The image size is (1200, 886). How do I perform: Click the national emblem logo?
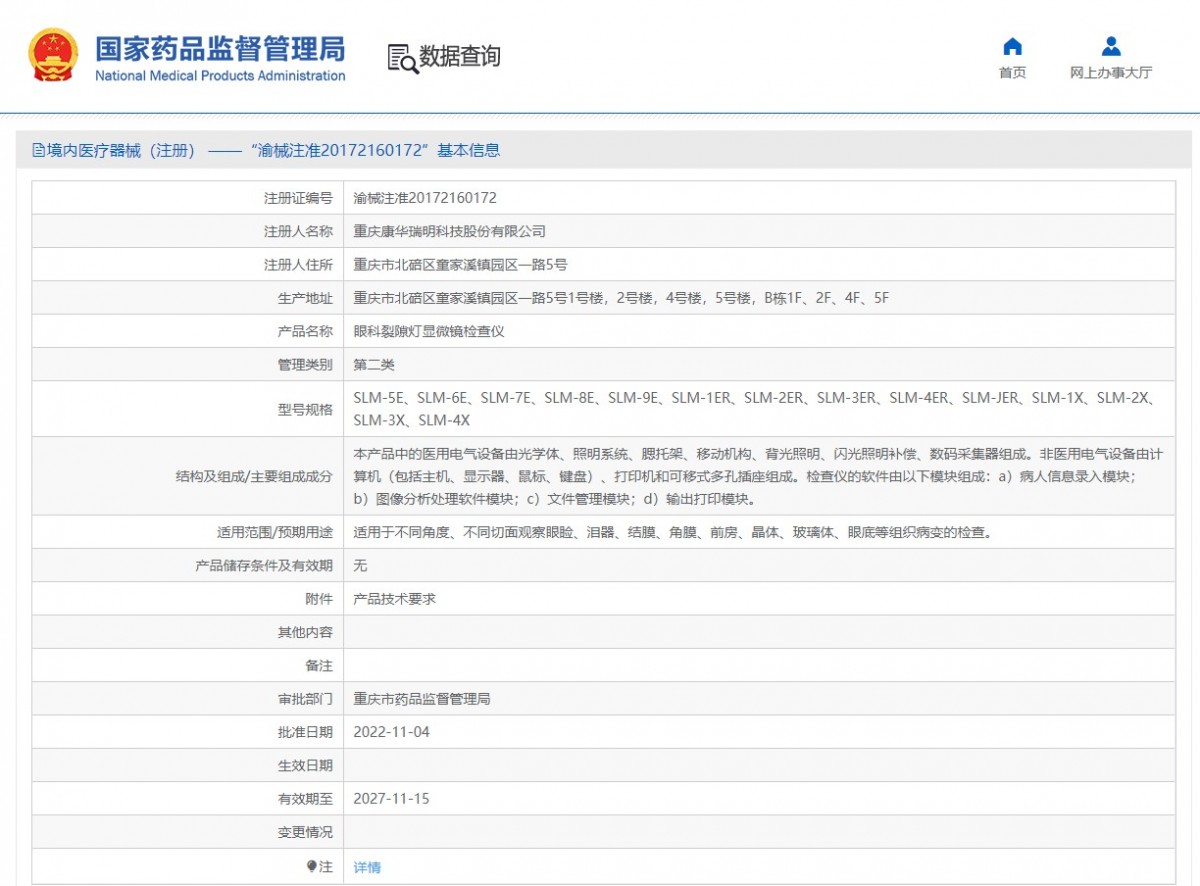tap(54, 55)
